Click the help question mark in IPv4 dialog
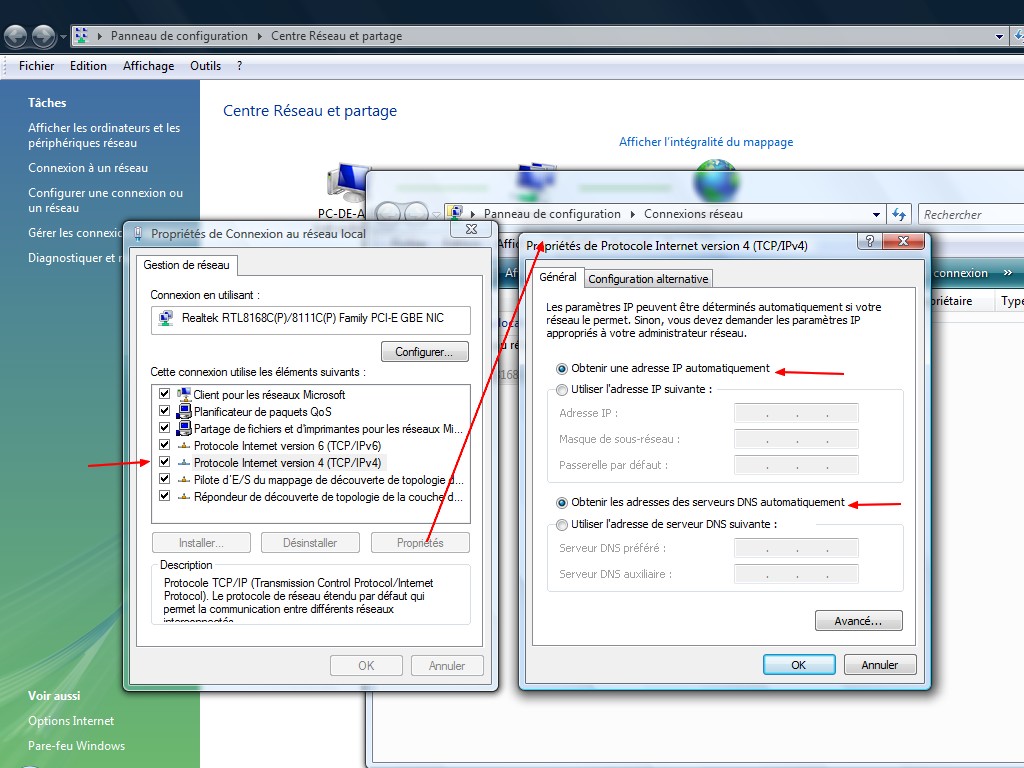Viewport: 1024px width, 768px height. pos(872,242)
